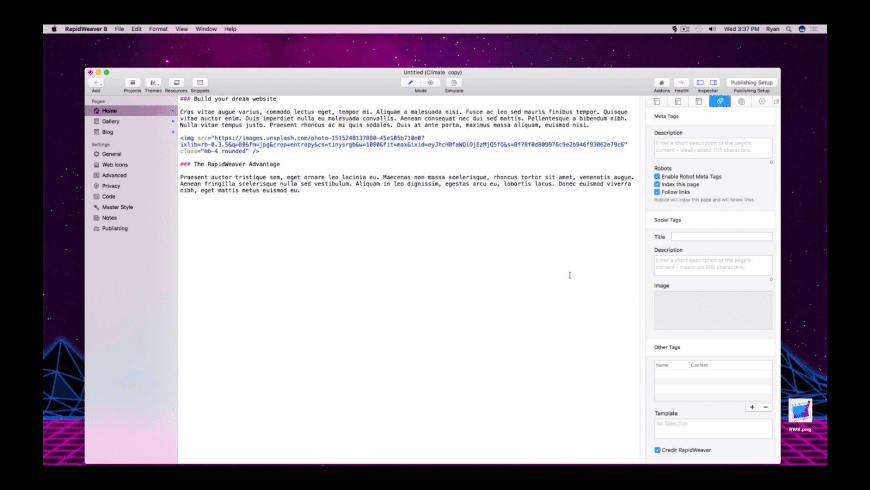Viewport: 870px width, 490px height.
Task: Open the RapidWeaver 8 menu
Action: pos(86,29)
